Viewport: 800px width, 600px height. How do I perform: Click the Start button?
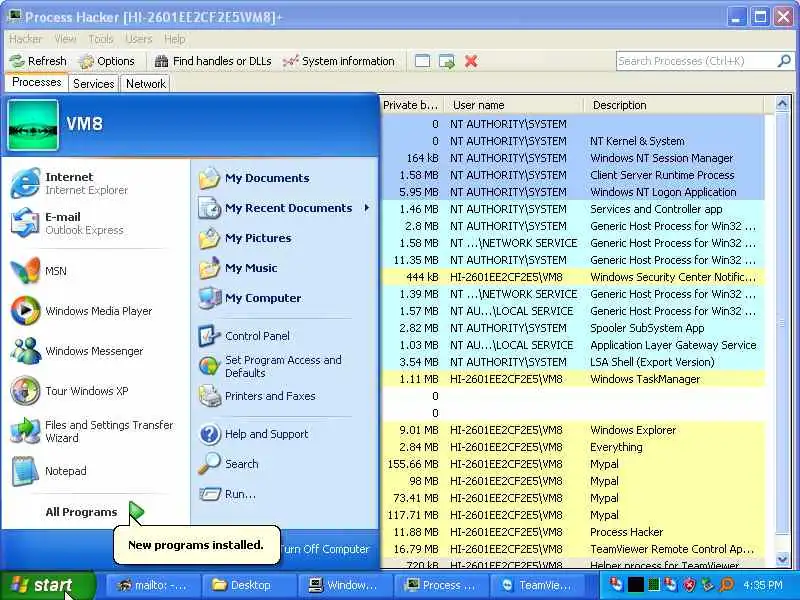tap(47, 585)
